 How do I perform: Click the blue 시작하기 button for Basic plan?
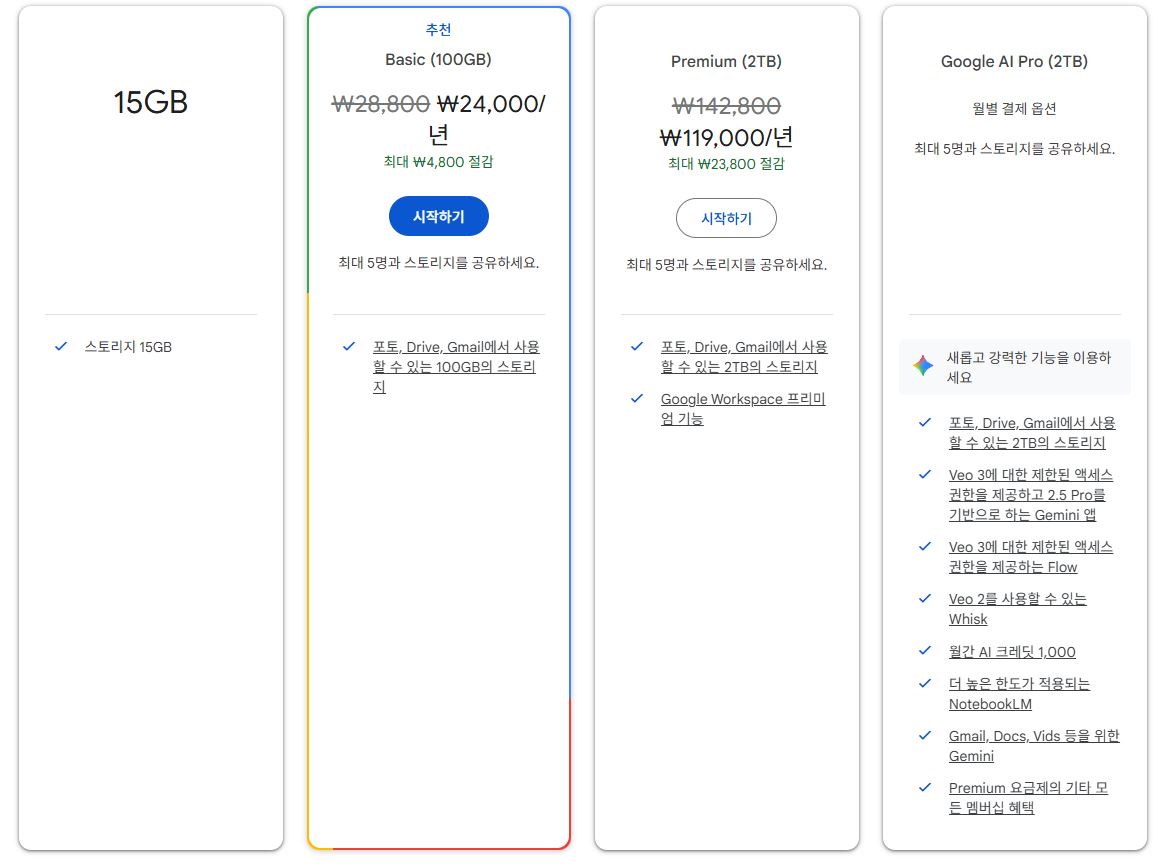439,216
